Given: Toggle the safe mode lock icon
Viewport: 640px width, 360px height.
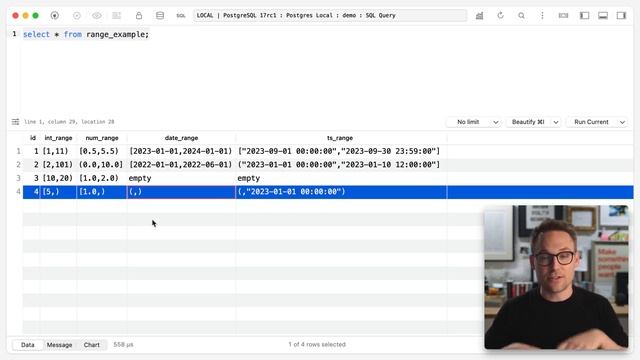Looking at the screenshot, I should coord(139,16).
